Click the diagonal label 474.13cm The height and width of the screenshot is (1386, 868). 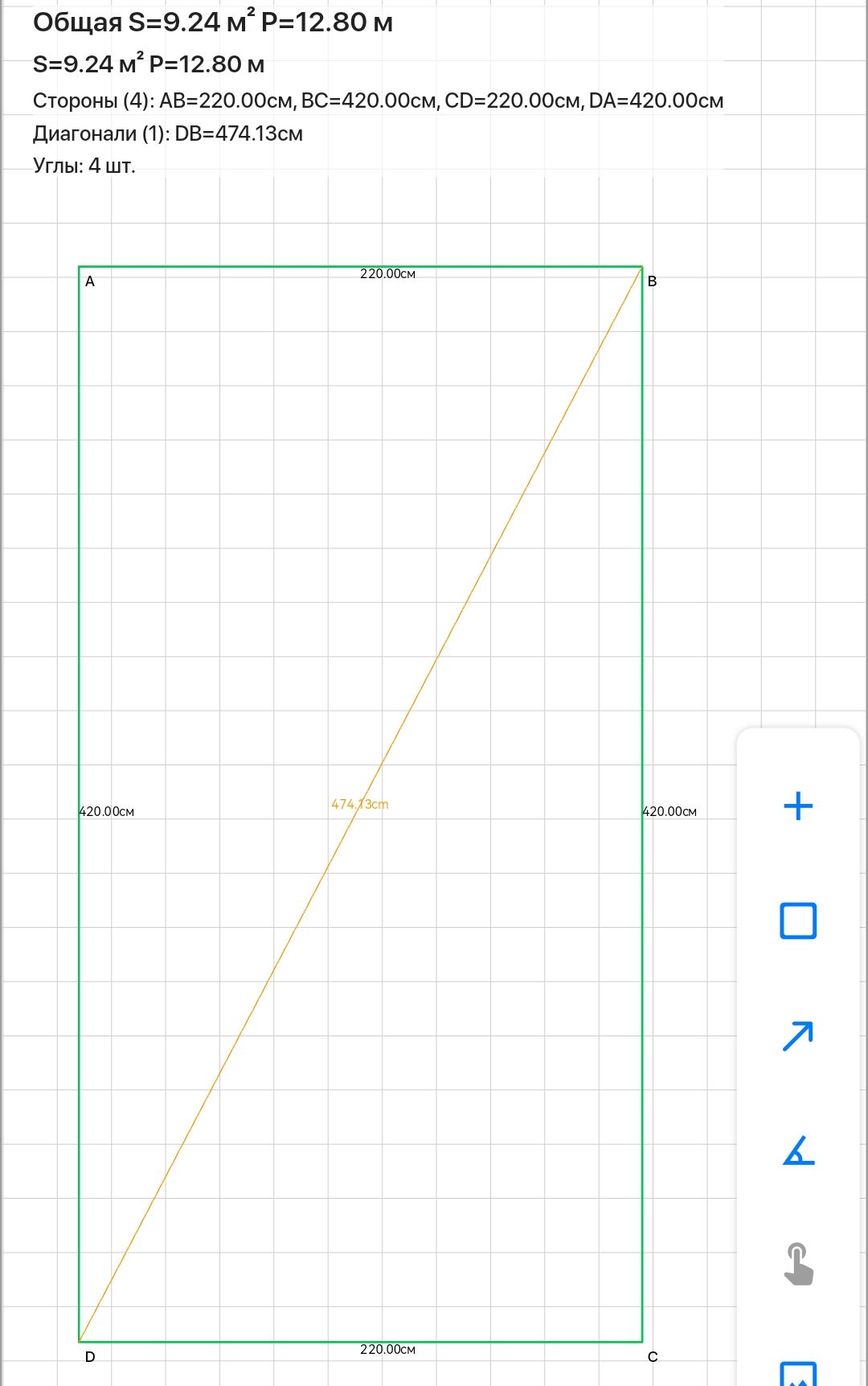point(360,804)
